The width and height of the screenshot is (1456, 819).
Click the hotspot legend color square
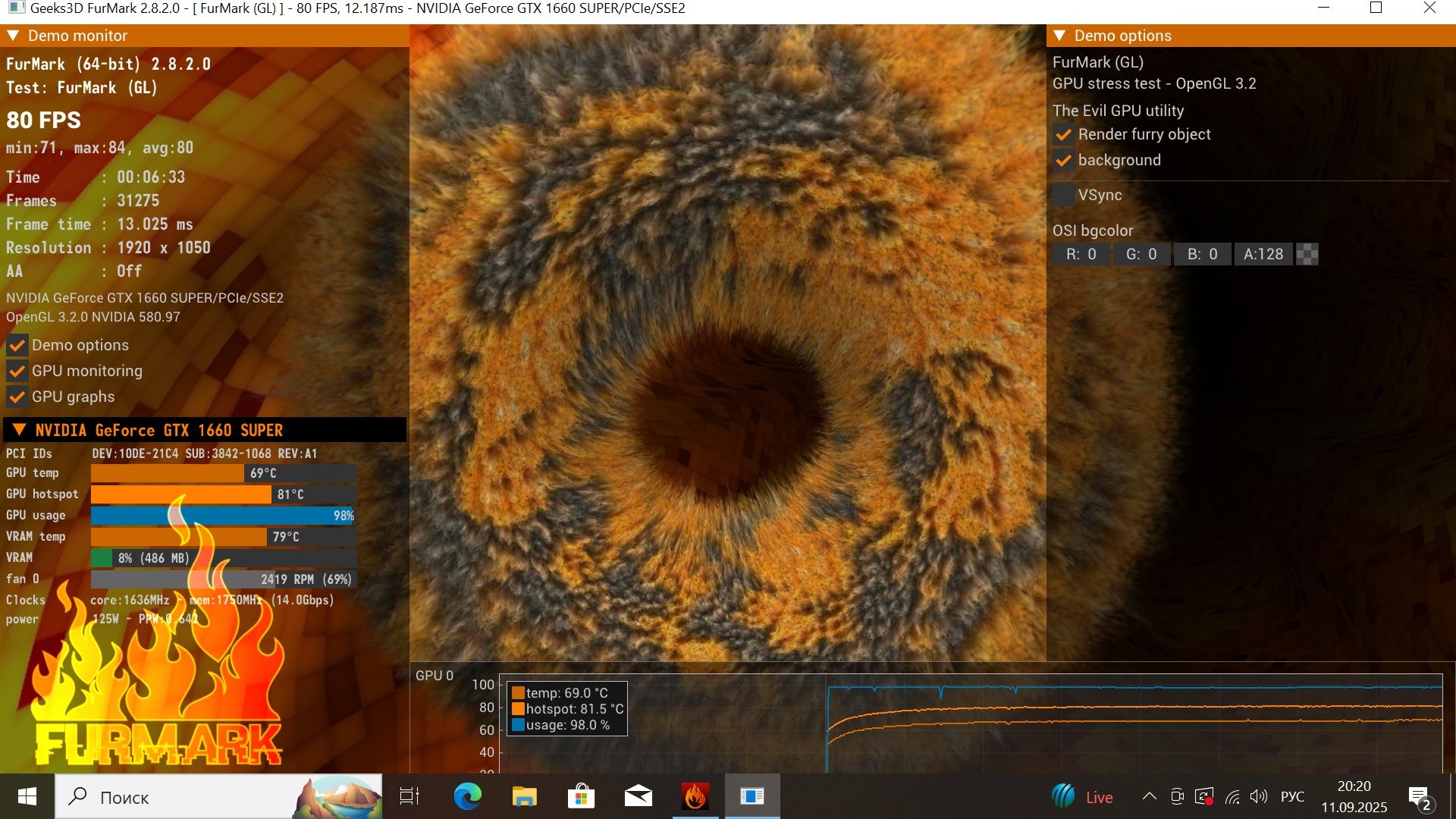pyautogui.click(x=518, y=709)
